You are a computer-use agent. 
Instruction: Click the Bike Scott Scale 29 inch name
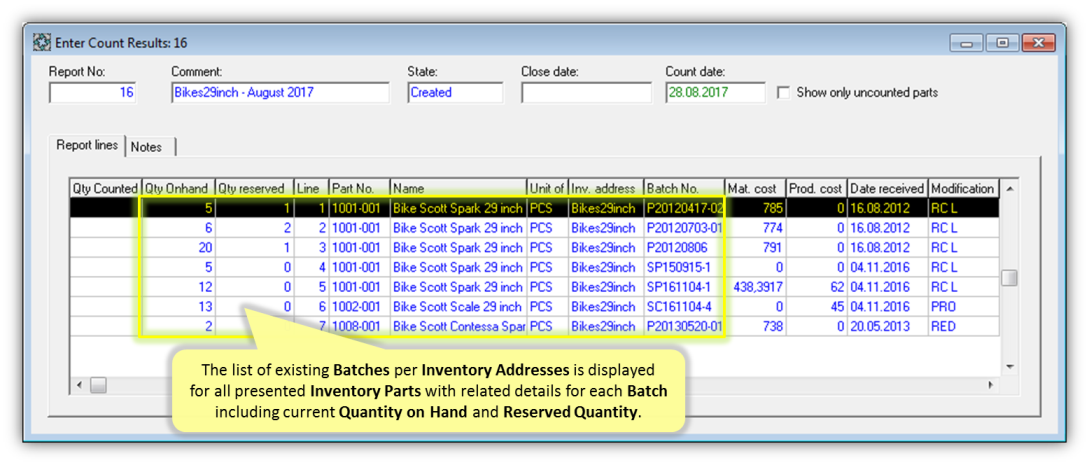(458, 306)
